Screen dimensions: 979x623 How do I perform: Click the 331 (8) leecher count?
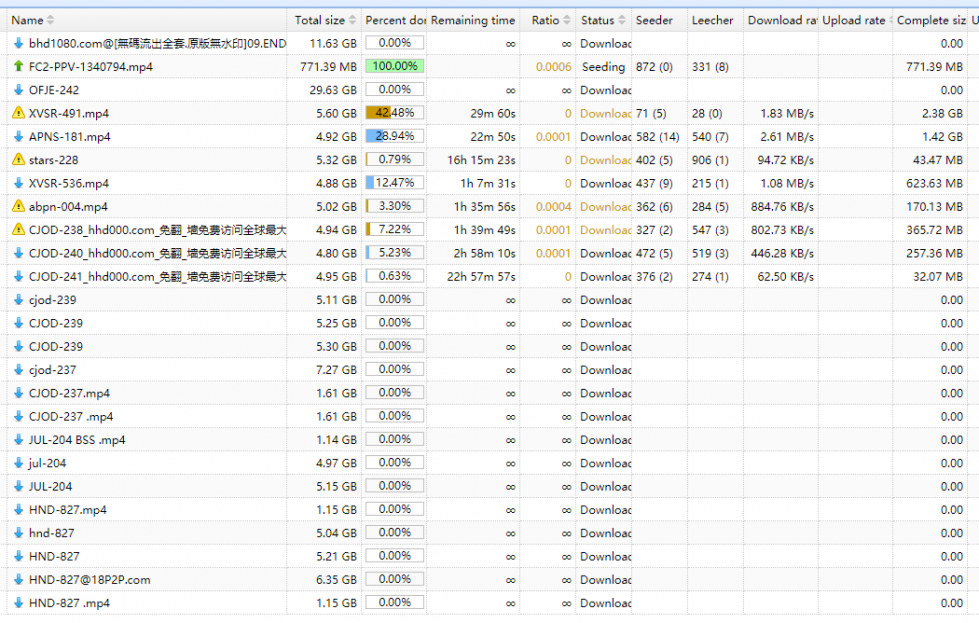(710, 67)
